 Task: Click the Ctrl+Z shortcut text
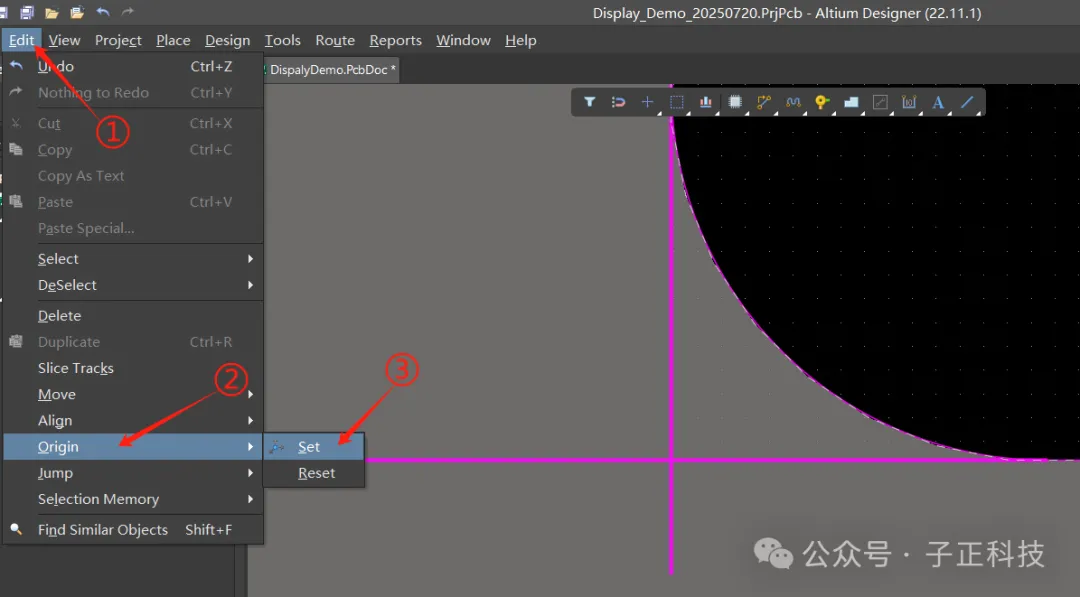tap(211, 66)
